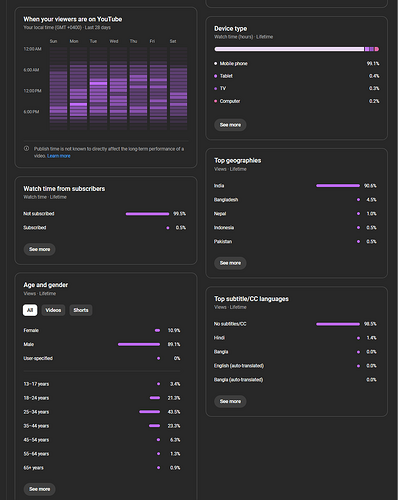The height and width of the screenshot is (500, 398).
Task: Click the Male views bar
Action: click(139, 344)
